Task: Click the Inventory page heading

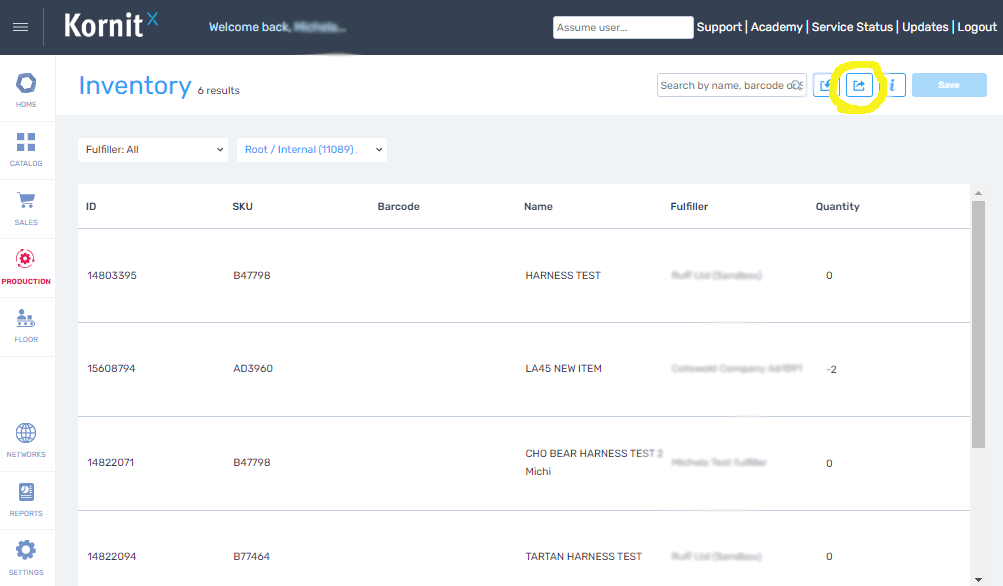Action: pos(135,86)
